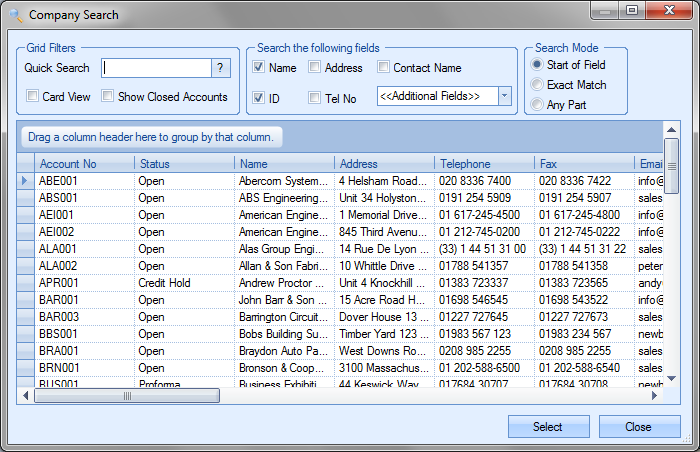
Task: Click the vertical scrollbar down arrow
Action: 672,380
